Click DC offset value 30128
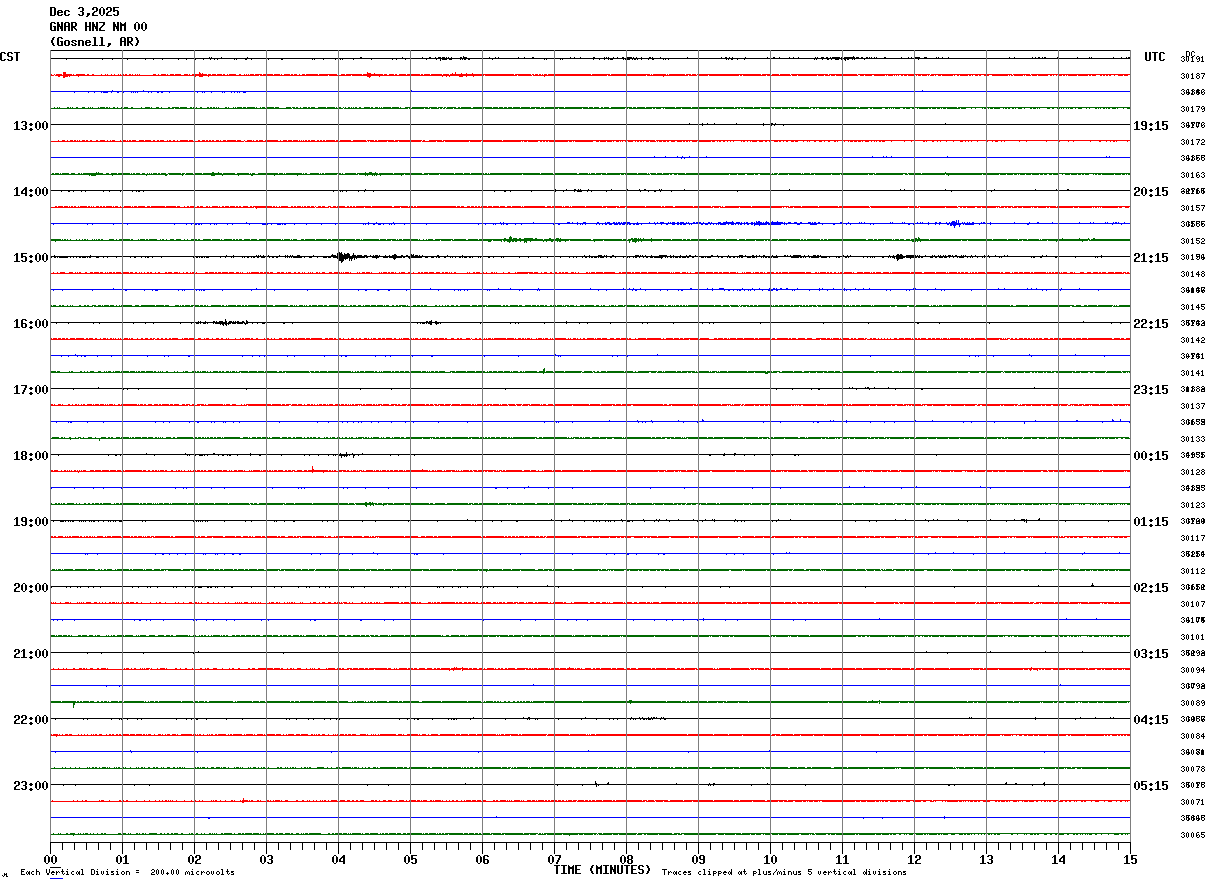The height and width of the screenshot is (886, 1210). tap(1192, 472)
